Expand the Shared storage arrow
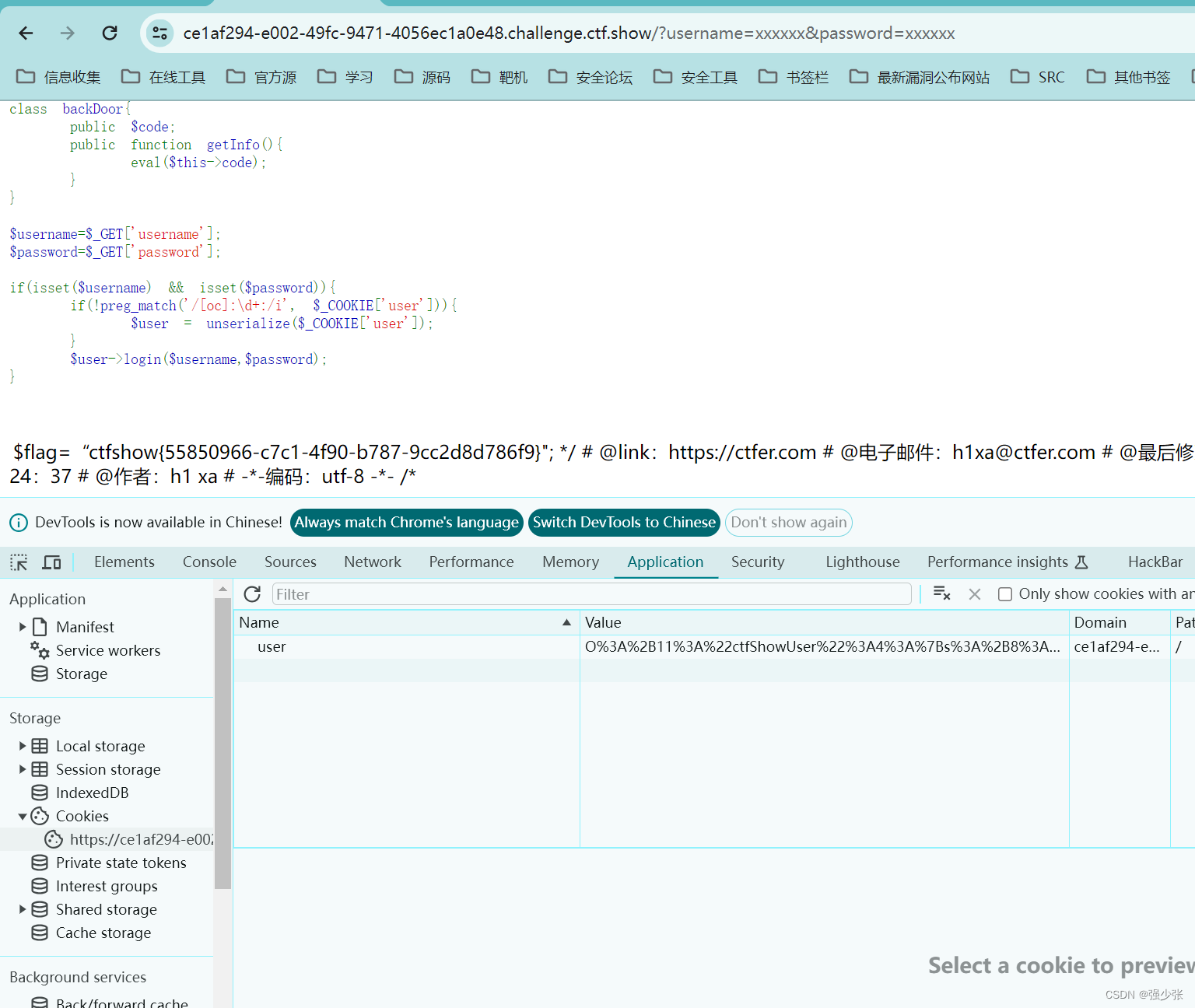The image size is (1195, 1008). 23,909
